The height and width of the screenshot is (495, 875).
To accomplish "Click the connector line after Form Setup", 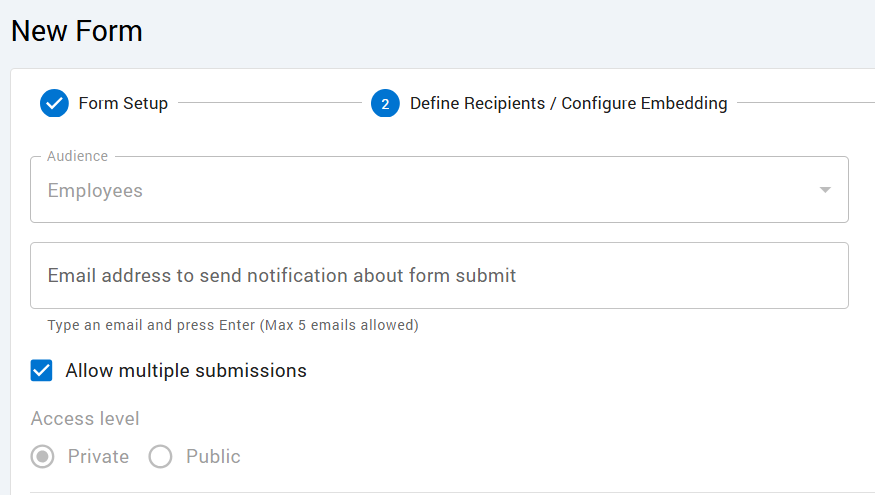I will [269, 103].
